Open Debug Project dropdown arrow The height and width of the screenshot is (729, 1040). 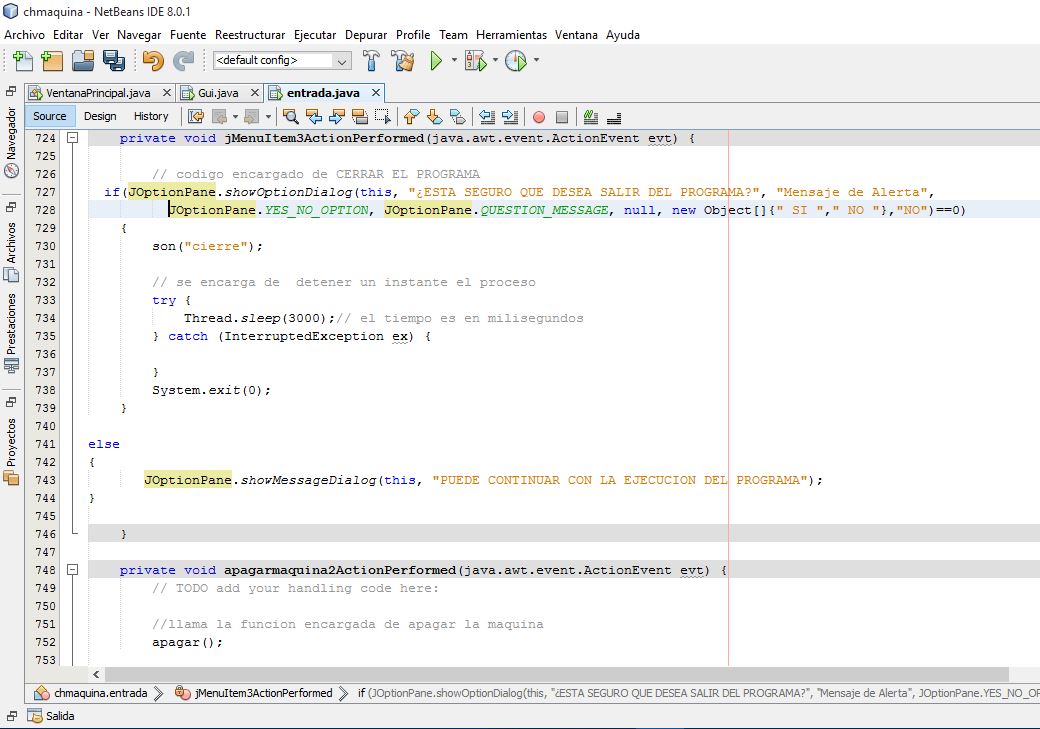tap(495, 60)
